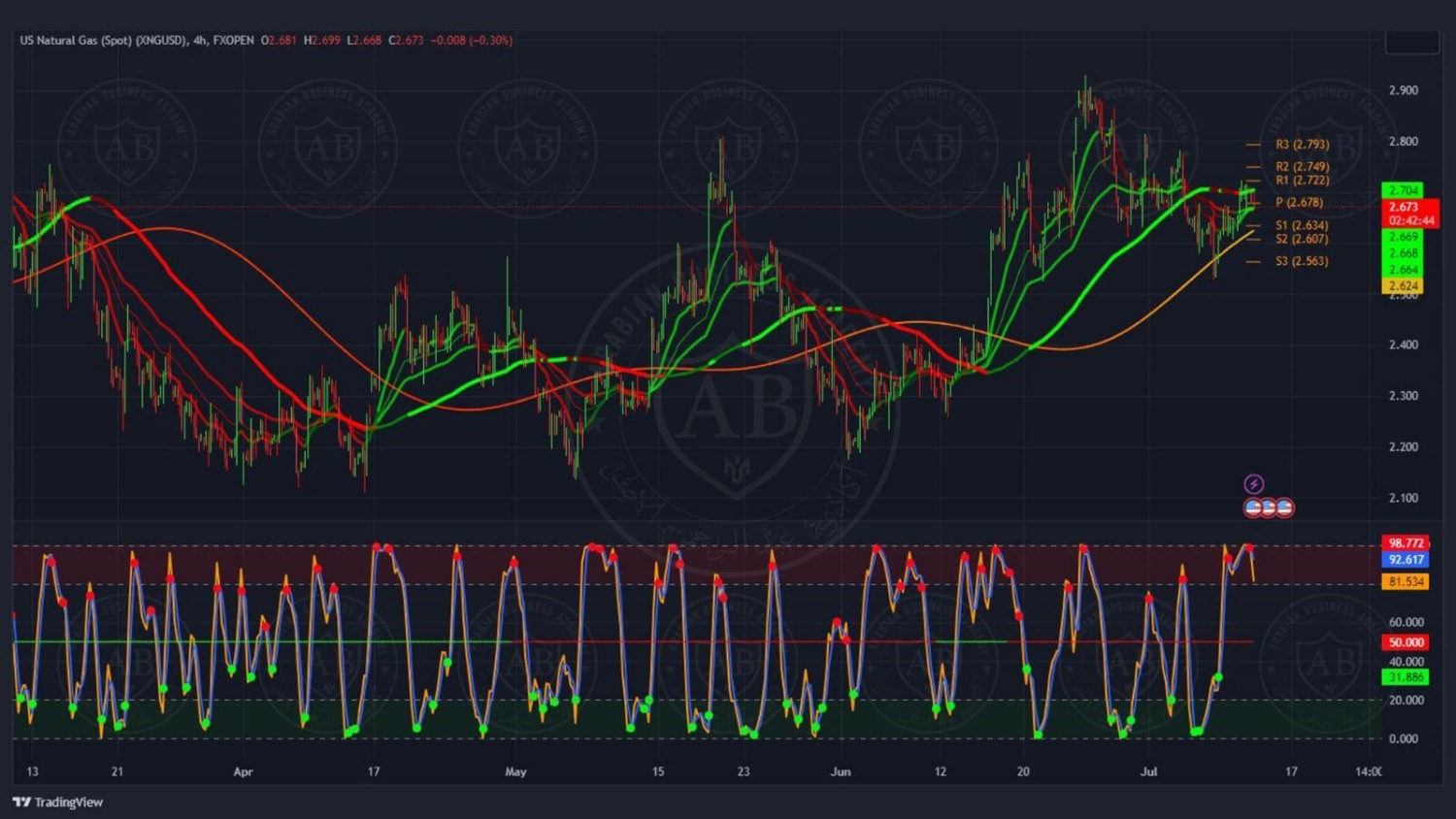The width and height of the screenshot is (1456, 819).
Task: Click the R3 (2.793) pivot label
Action: click(1303, 145)
